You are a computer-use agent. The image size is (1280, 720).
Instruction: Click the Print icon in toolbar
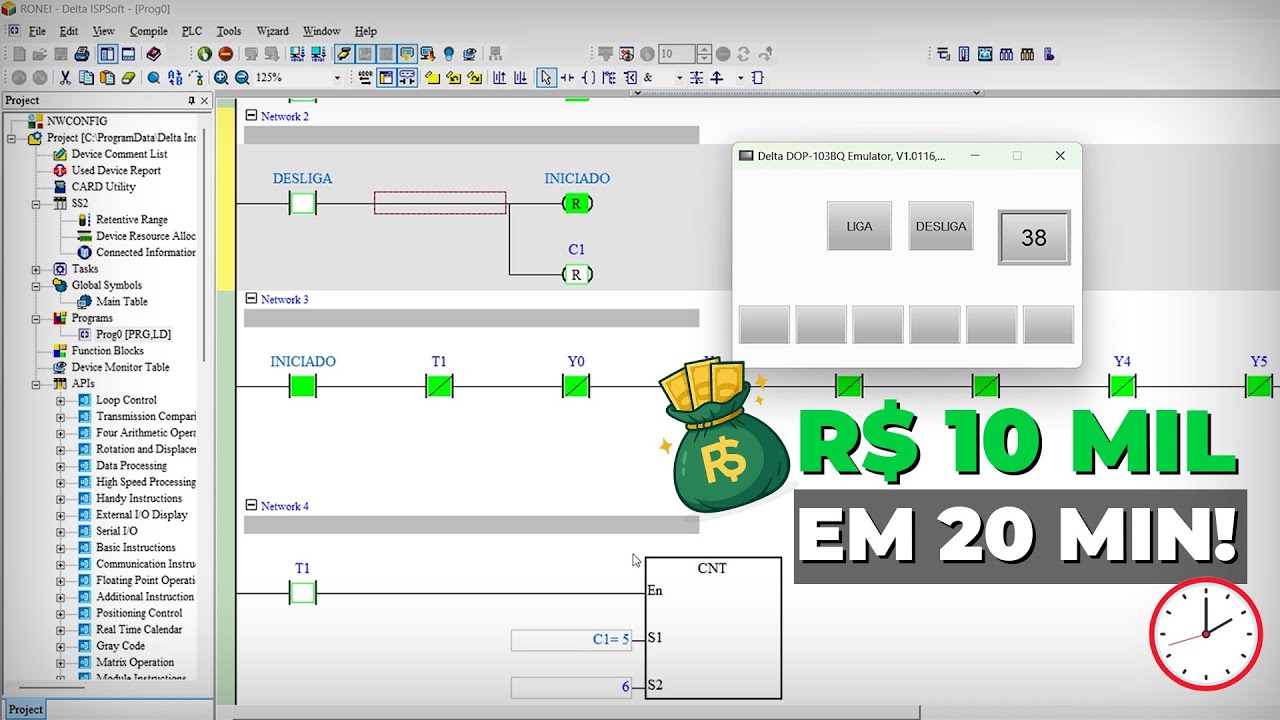click(82, 54)
